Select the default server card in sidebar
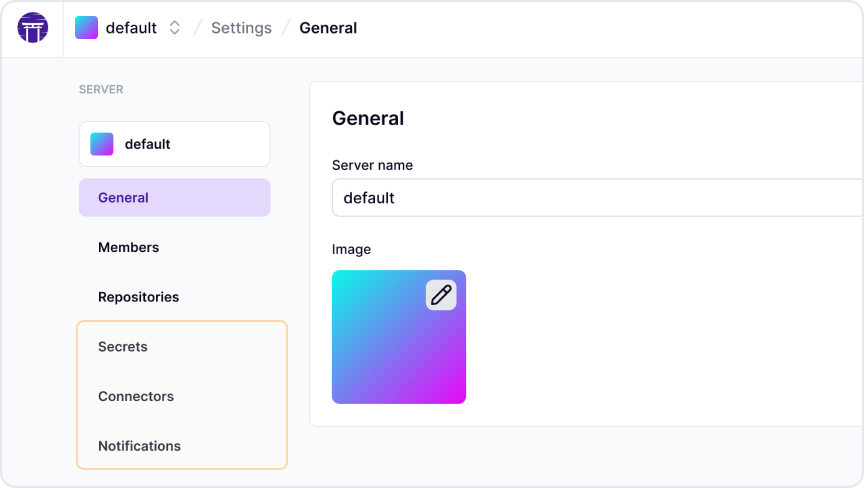 (x=174, y=144)
